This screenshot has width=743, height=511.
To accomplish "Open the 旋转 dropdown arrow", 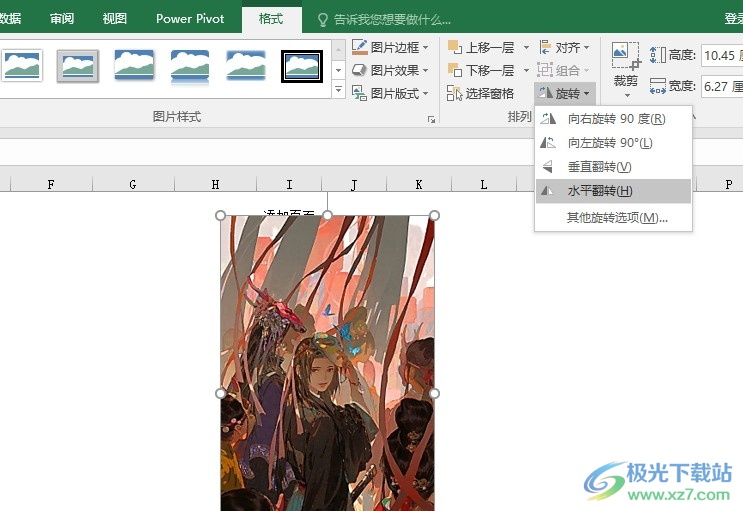I will (x=587, y=93).
